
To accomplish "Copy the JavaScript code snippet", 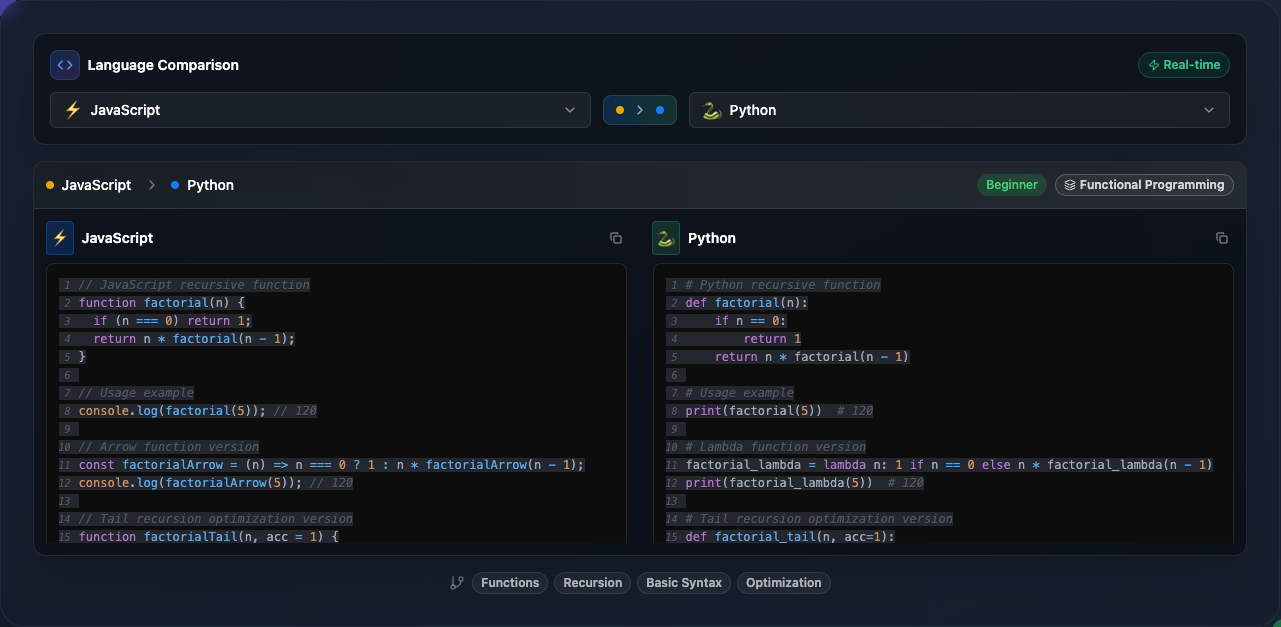I will (616, 238).
